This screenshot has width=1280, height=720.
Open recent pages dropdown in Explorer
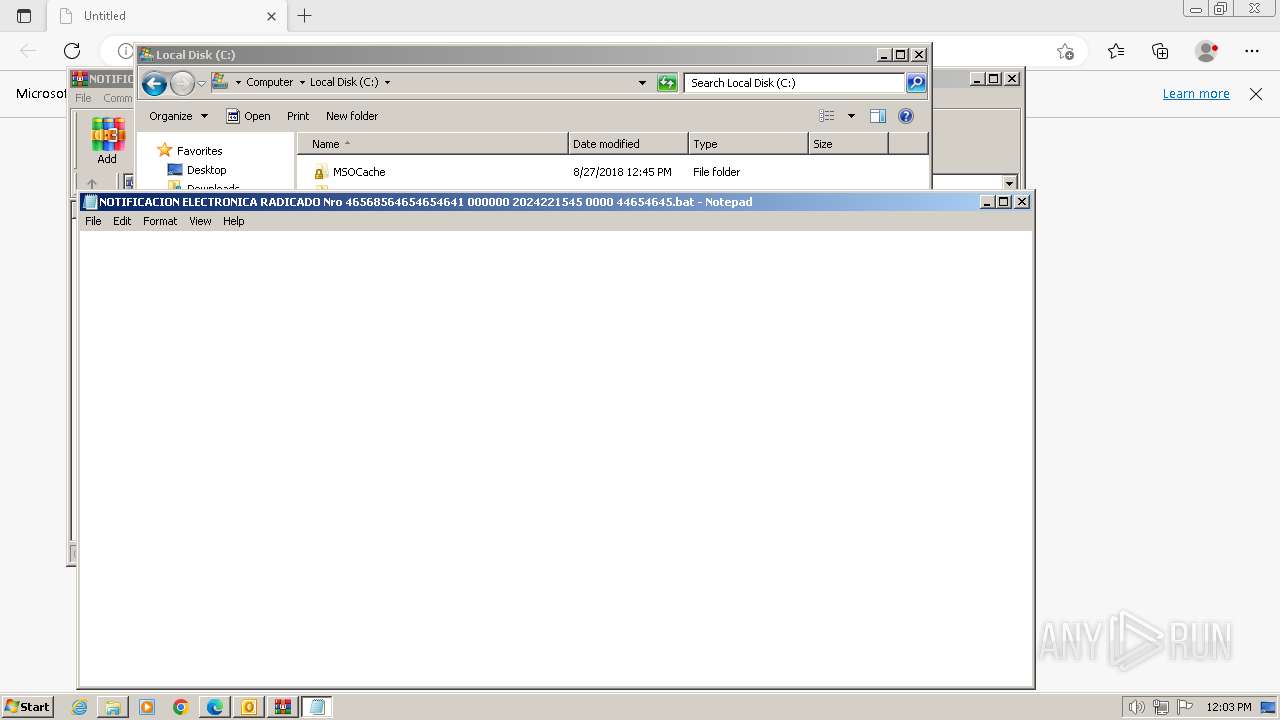click(x=201, y=83)
